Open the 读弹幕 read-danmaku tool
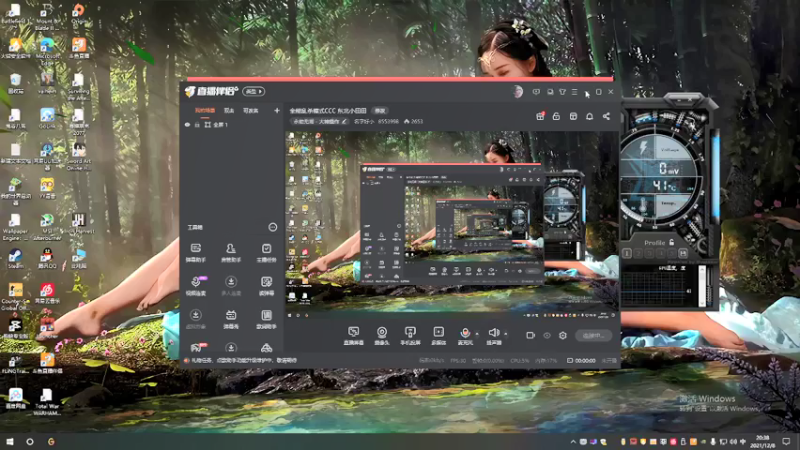This screenshot has width=800, height=450. [x=266, y=286]
